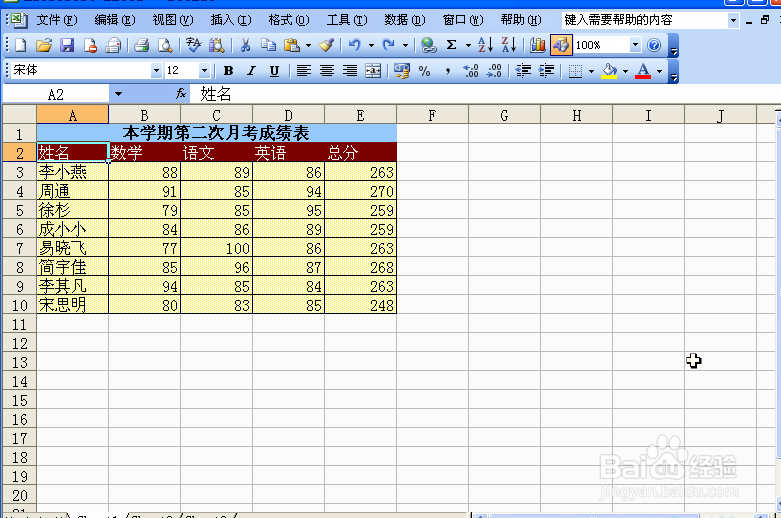Create a new blank workbook

(x=21, y=45)
